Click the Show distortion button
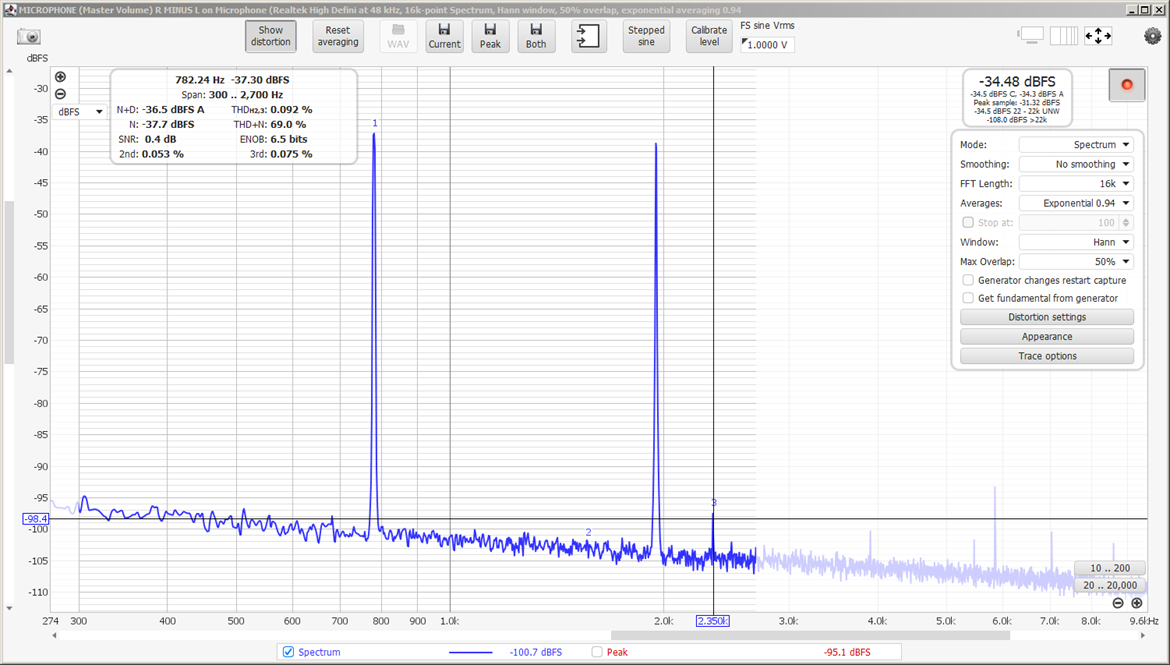This screenshot has height=665, width=1170. [270, 36]
